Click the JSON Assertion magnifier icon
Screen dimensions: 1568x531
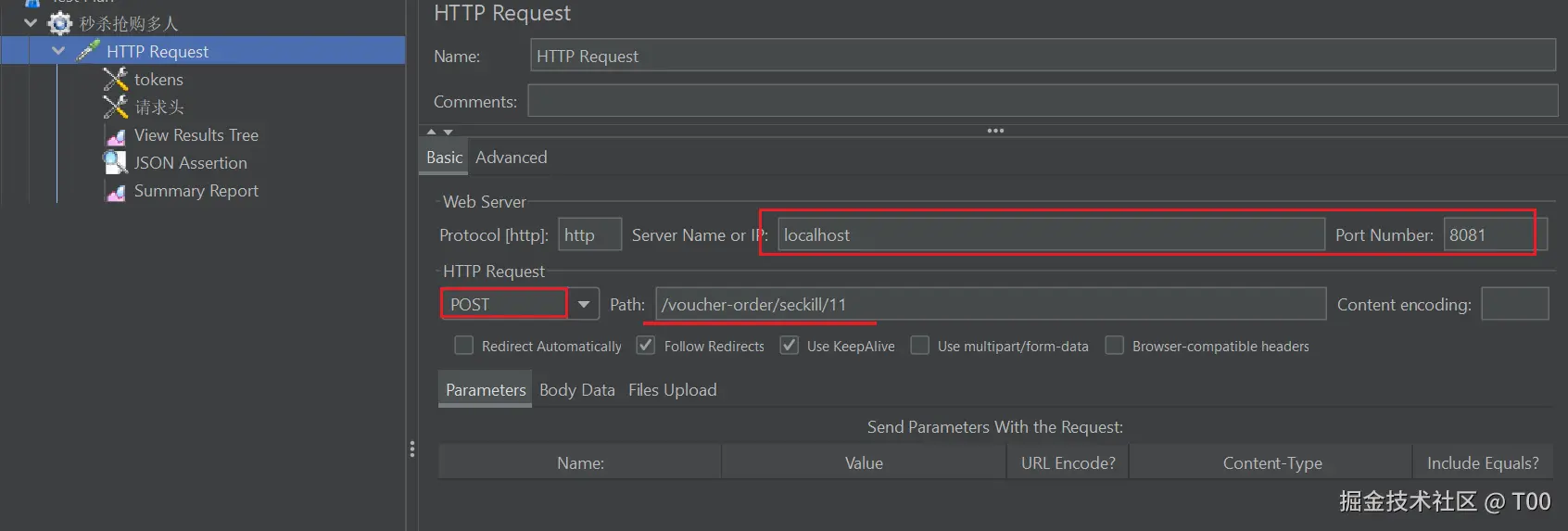click(x=115, y=163)
